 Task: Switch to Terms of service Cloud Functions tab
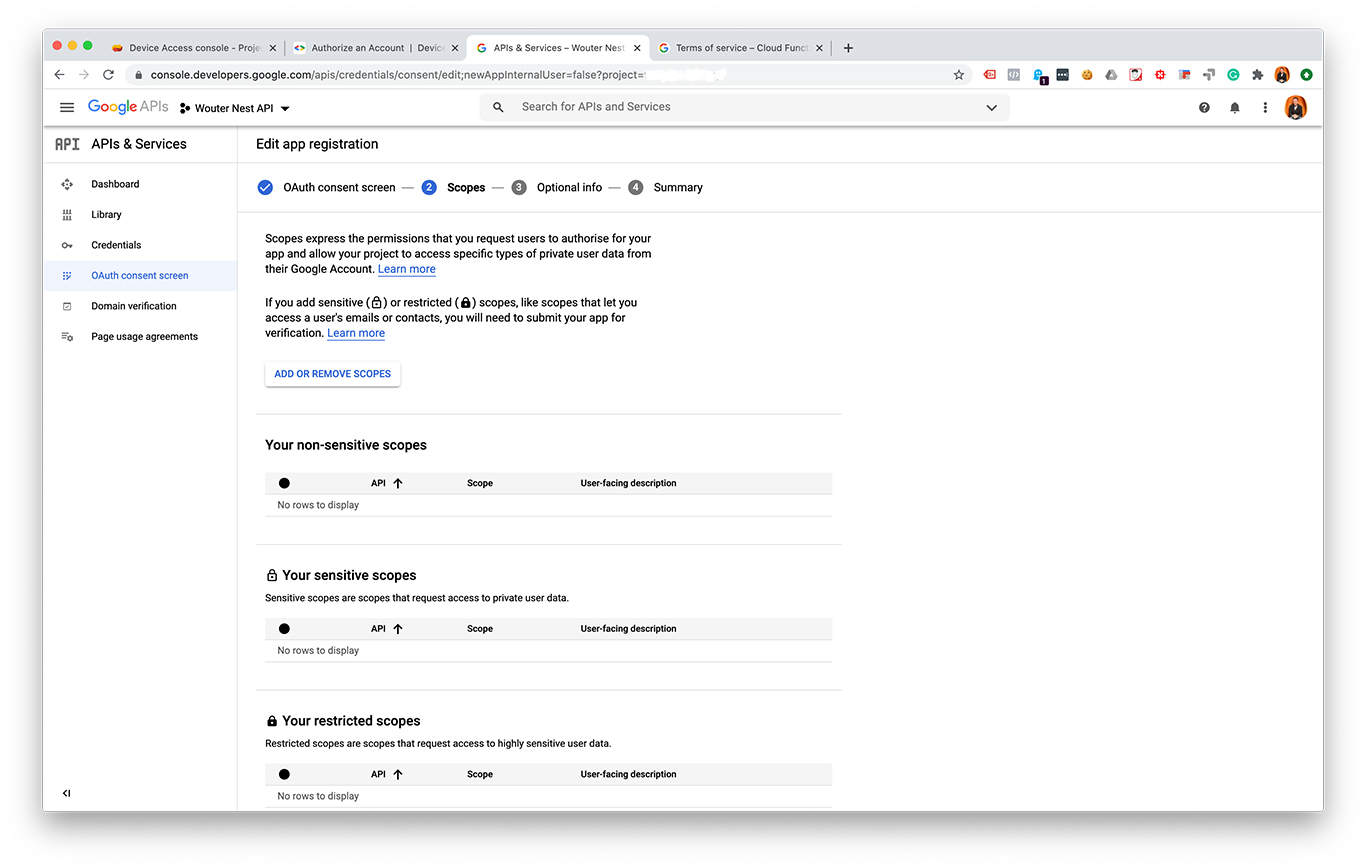pyautogui.click(x=740, y=48)
